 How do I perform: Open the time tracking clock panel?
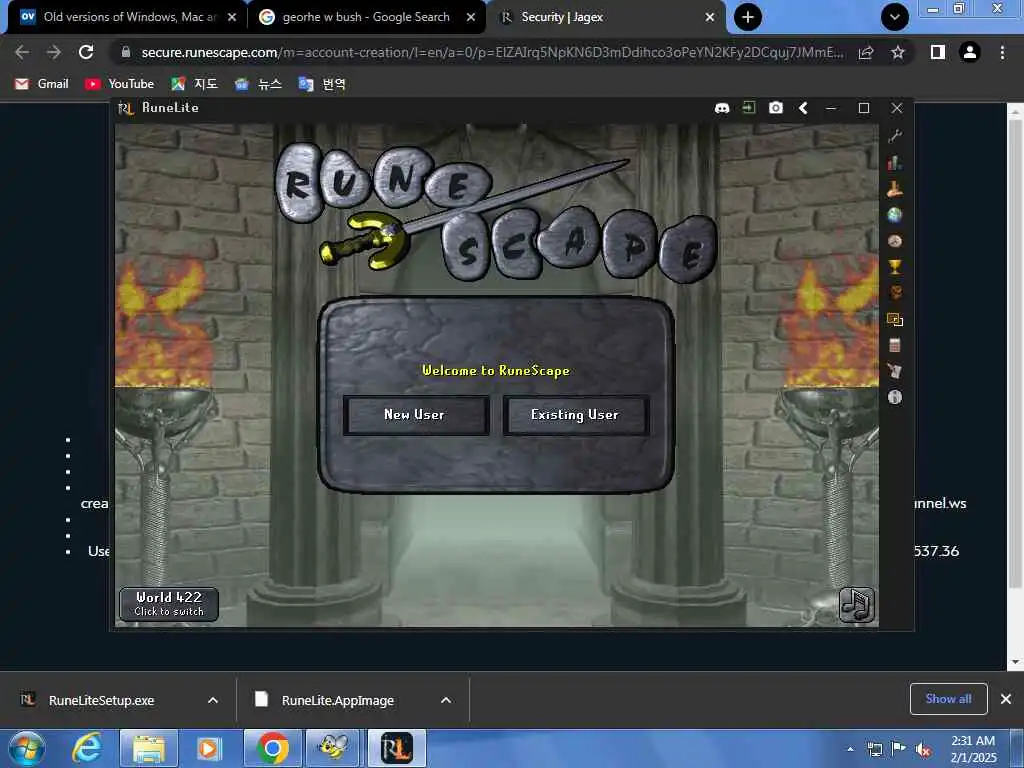(x=895, y=241)
